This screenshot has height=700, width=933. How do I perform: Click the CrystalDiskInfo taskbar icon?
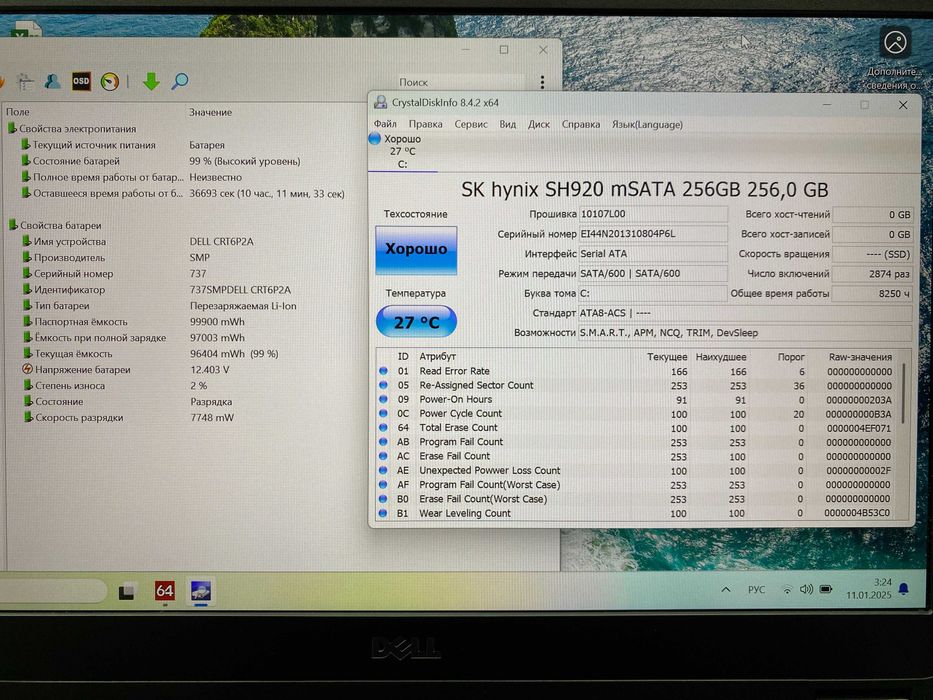(x=201, y=590)
